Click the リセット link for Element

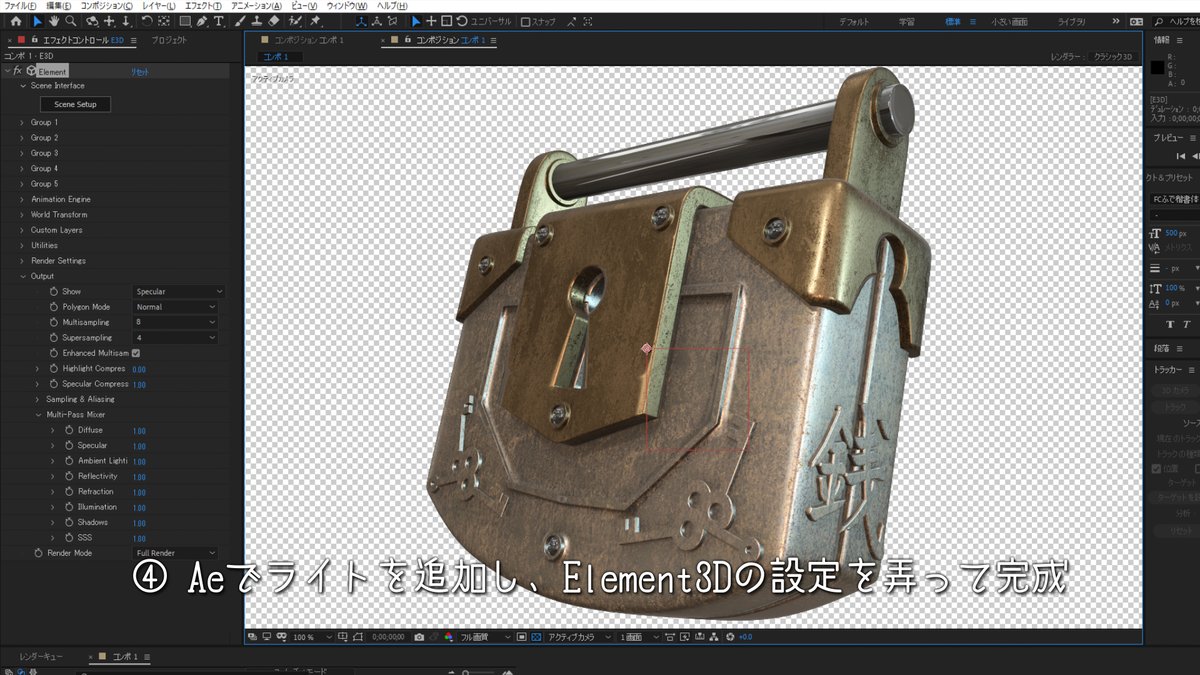tap(141, 72)
